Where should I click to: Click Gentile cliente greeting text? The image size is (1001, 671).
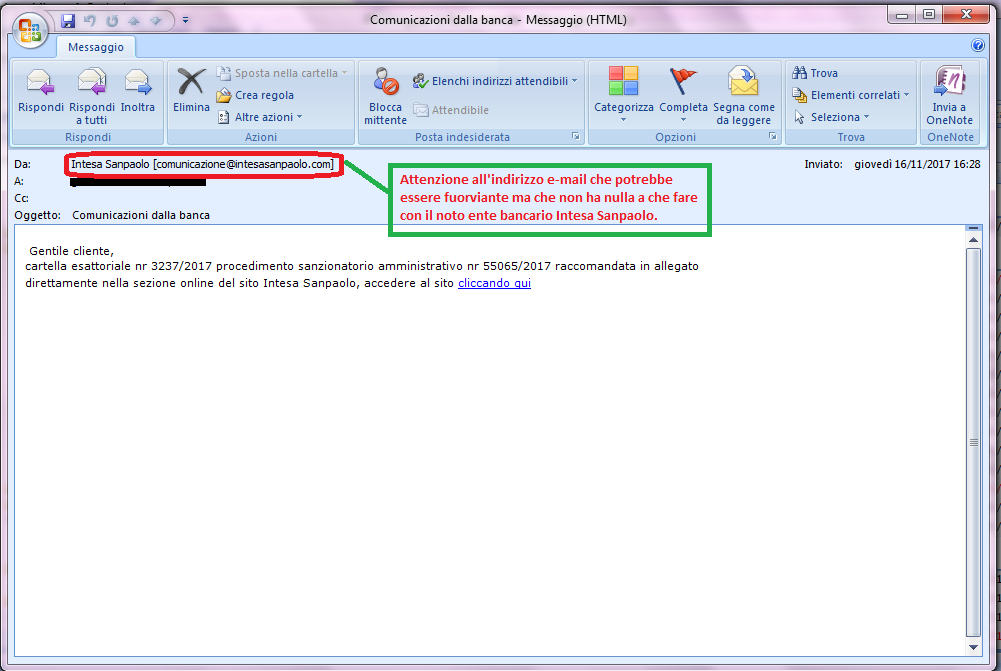coord(72,251)
